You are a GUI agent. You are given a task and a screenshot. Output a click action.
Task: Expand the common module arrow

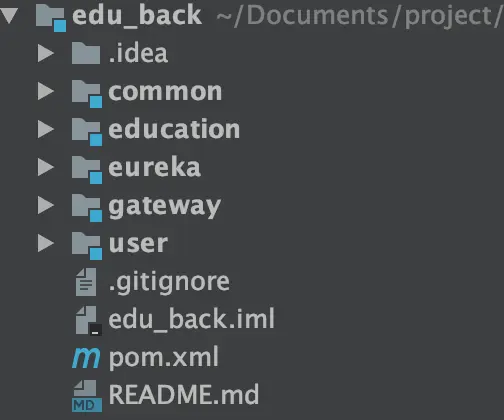(x=46, y=91)
